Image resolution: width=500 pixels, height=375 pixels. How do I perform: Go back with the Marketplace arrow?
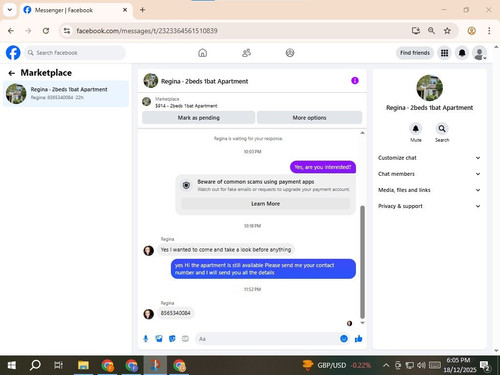[x=12, y=73]
